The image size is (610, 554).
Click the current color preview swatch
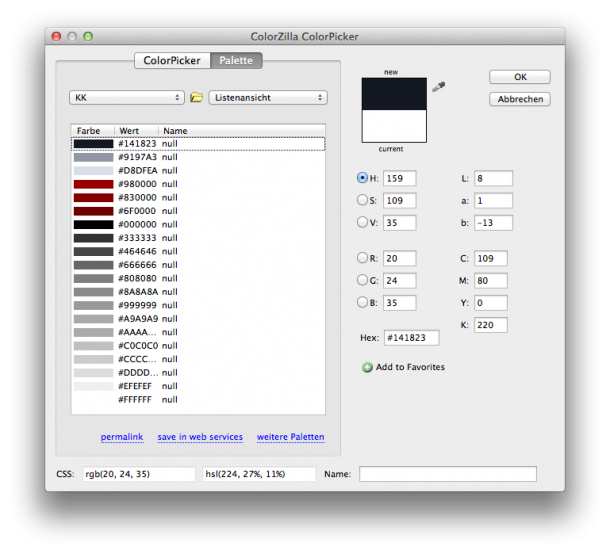394,126
